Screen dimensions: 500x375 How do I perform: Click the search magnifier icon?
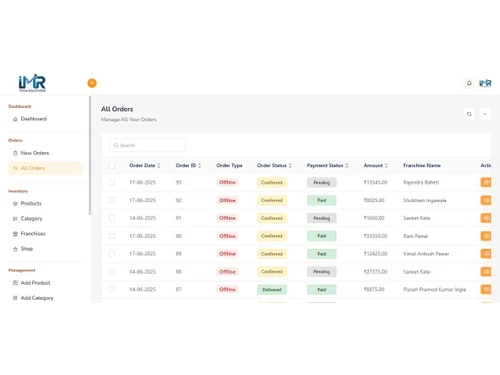click(x=116, y=145)
